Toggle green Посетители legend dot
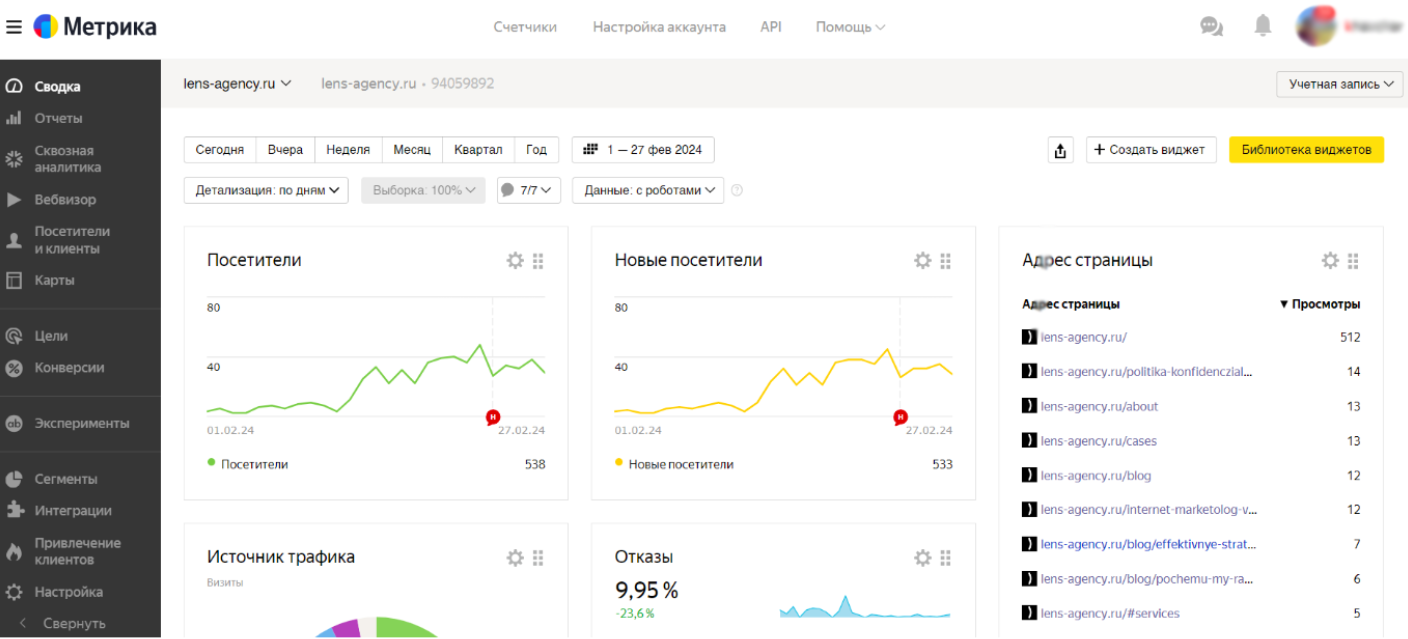The height and width of the screenshot is (639, 1408). coord(211,462)
